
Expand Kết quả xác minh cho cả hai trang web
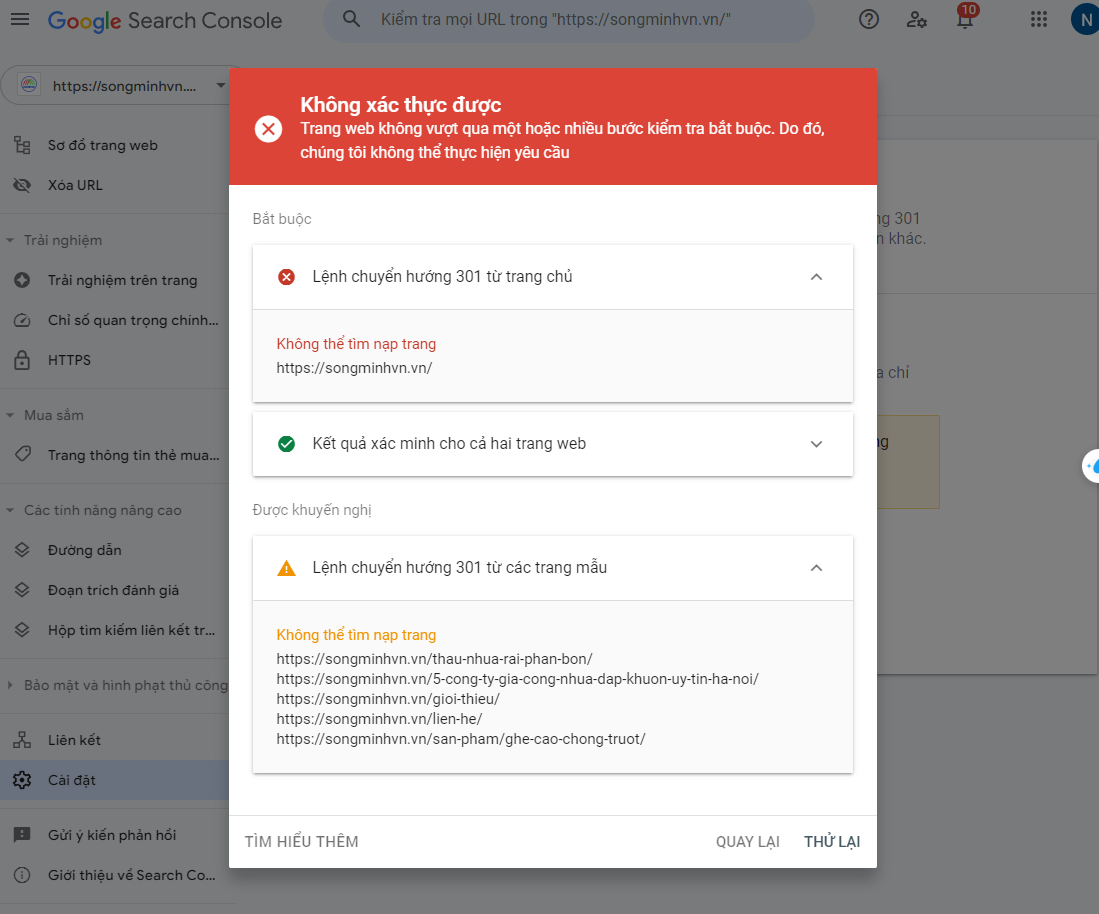[817, 444]
